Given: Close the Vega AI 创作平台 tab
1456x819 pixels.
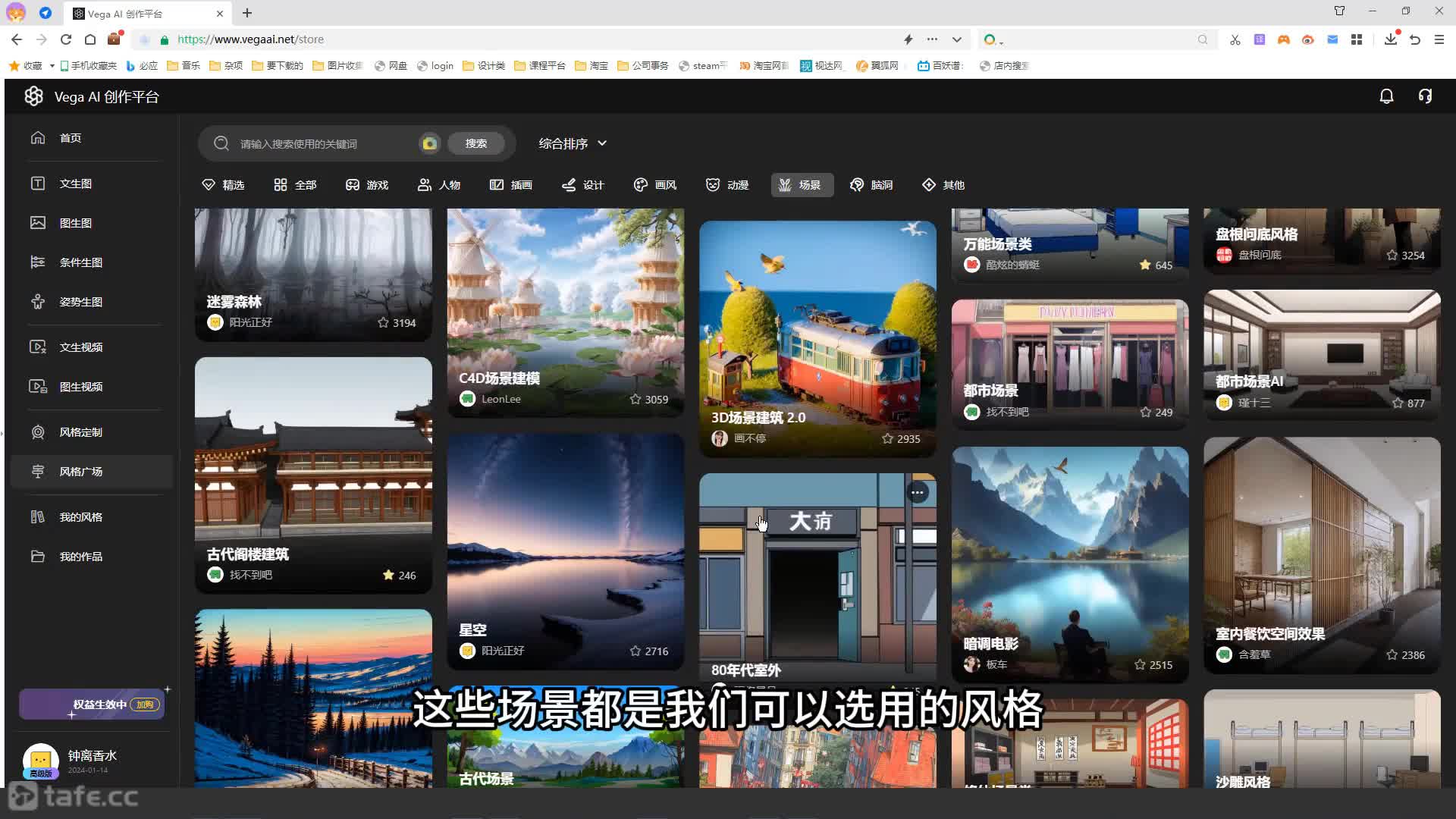Looking at the screenshot, I should 220,14.
